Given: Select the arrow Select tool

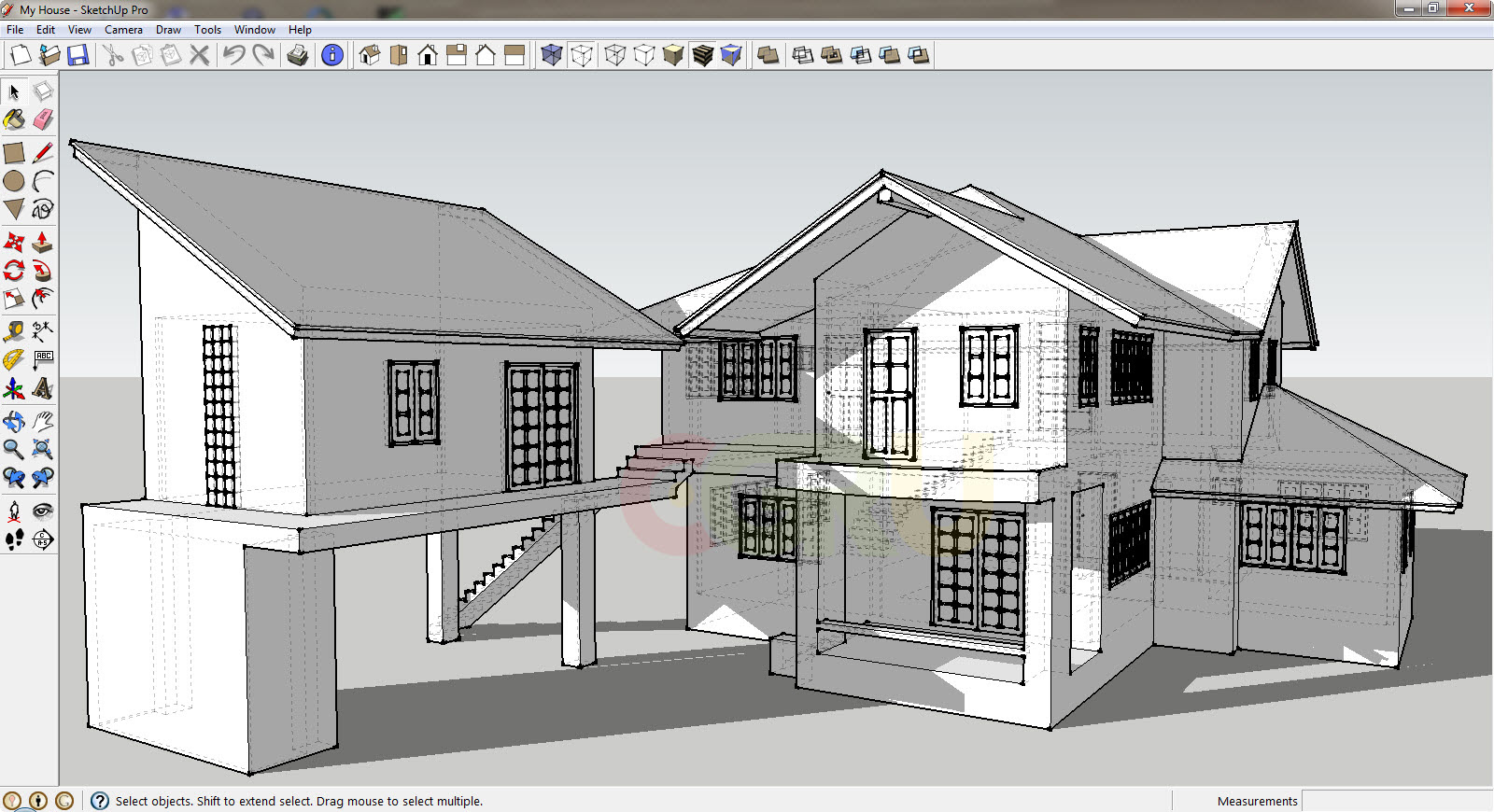Looking at the screenshot, I should [x=14, y=91].
